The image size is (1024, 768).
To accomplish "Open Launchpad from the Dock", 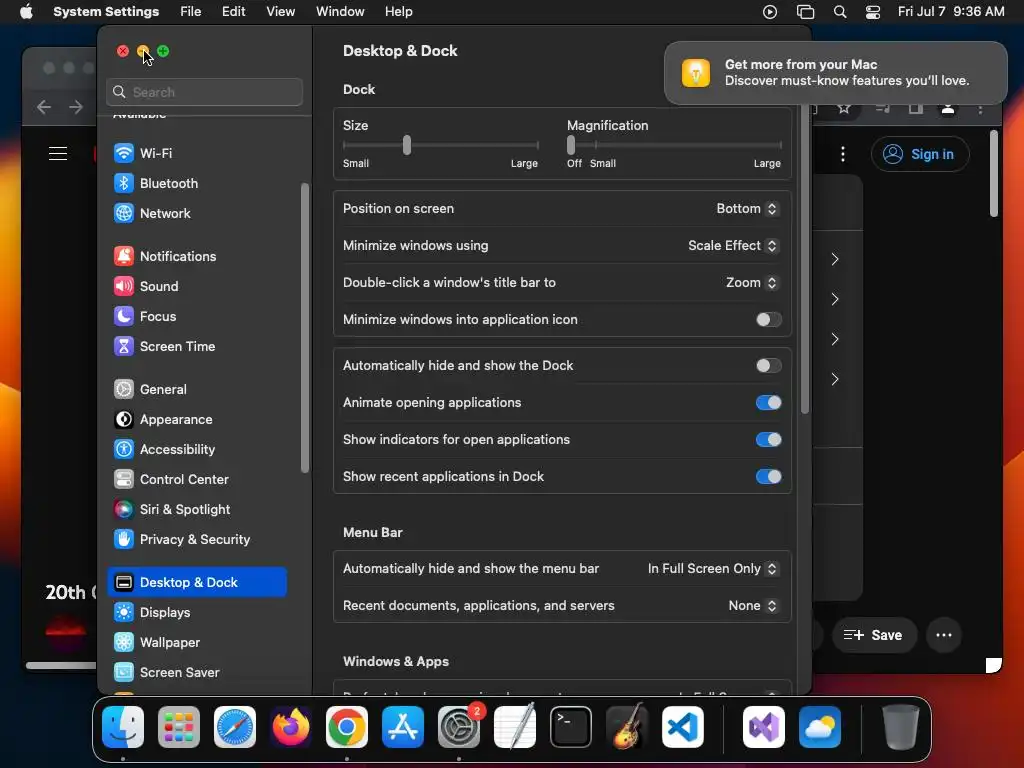I will pos(179,727).
